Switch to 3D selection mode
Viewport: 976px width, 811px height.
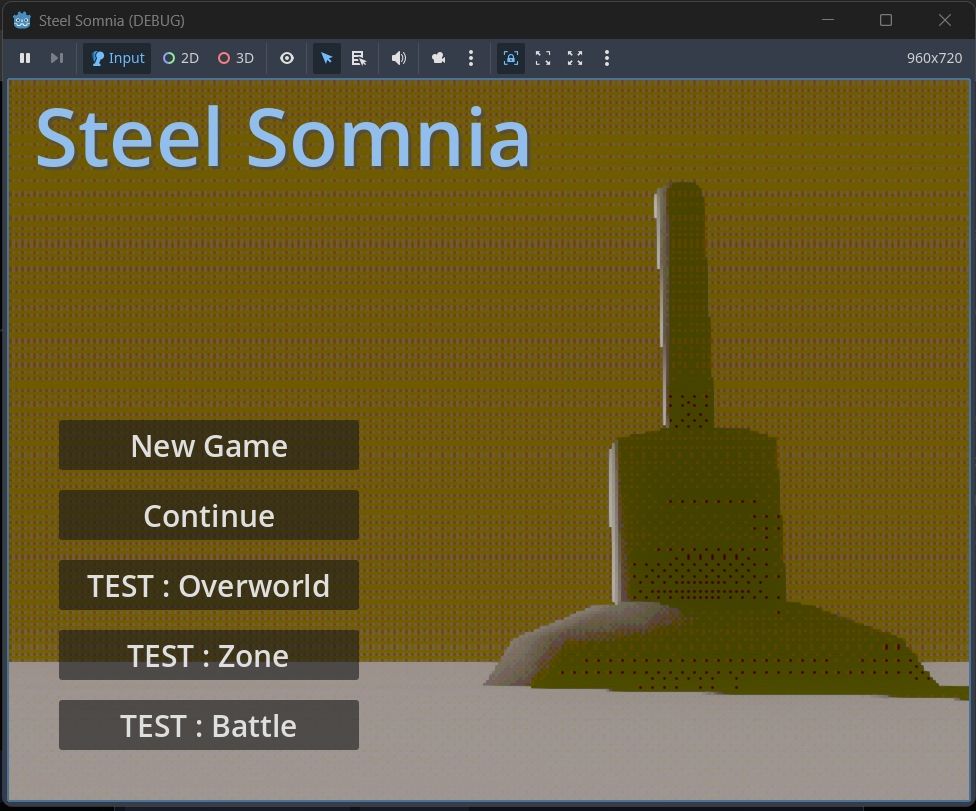click(x=236, y=58)
